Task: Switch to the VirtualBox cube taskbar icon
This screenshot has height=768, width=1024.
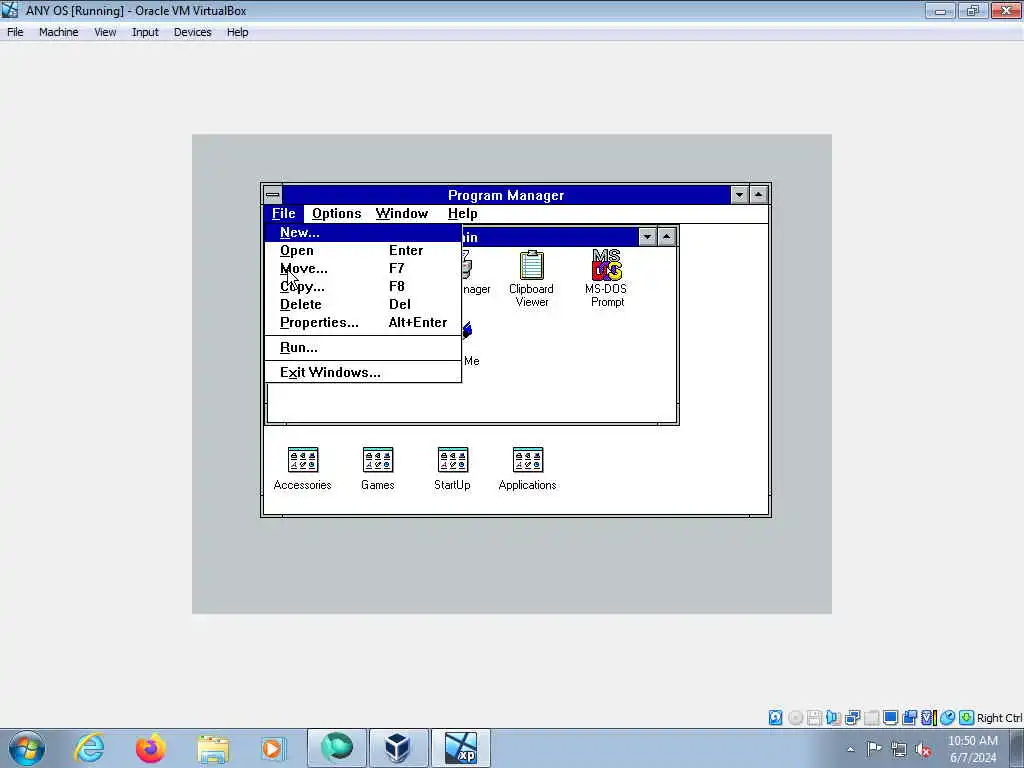Action: coord(398,748)
